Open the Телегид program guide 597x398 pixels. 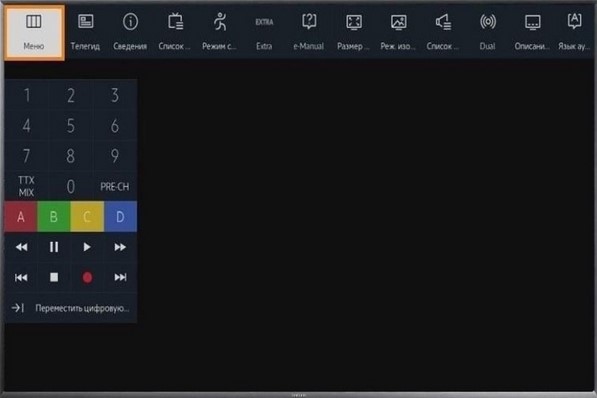click(x=85, y=32)
